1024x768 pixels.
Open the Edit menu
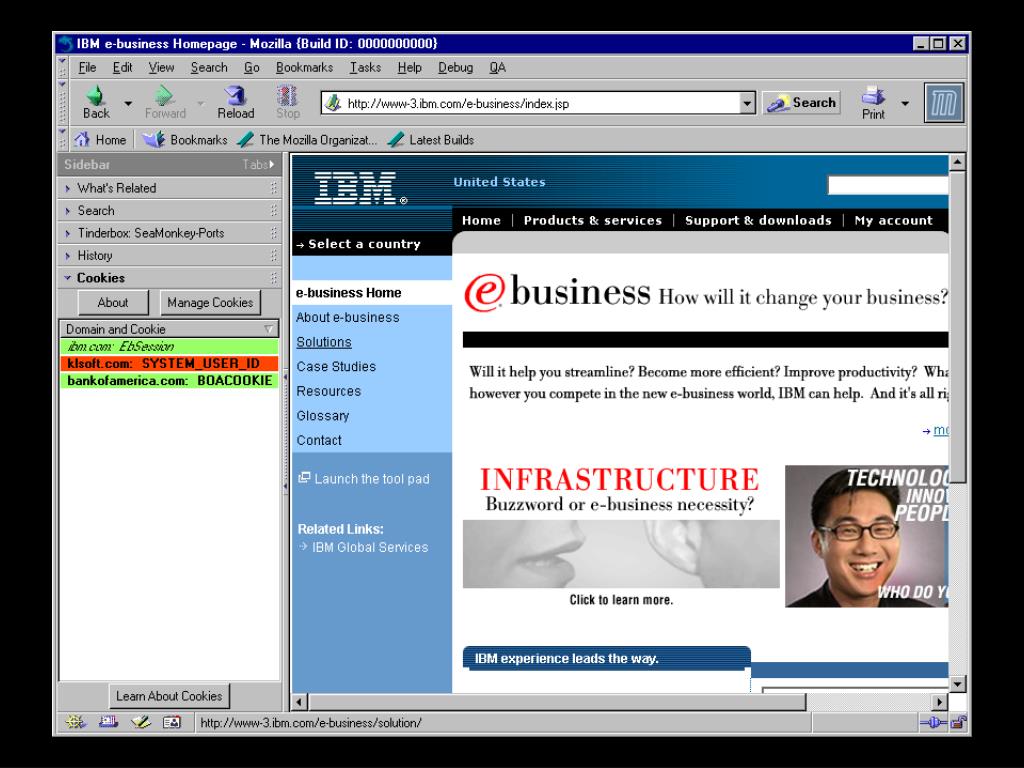tap(122, 67)
